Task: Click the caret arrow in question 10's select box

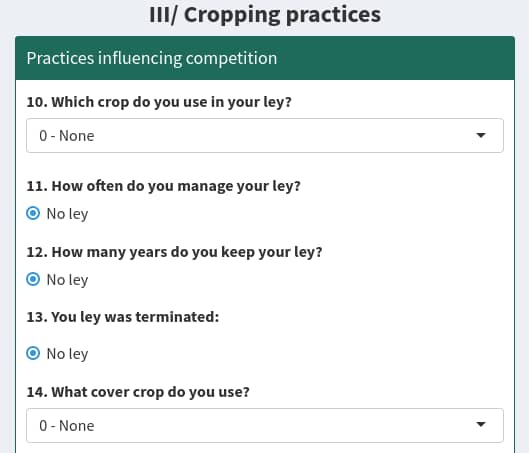Action: [x=480, y=135]
